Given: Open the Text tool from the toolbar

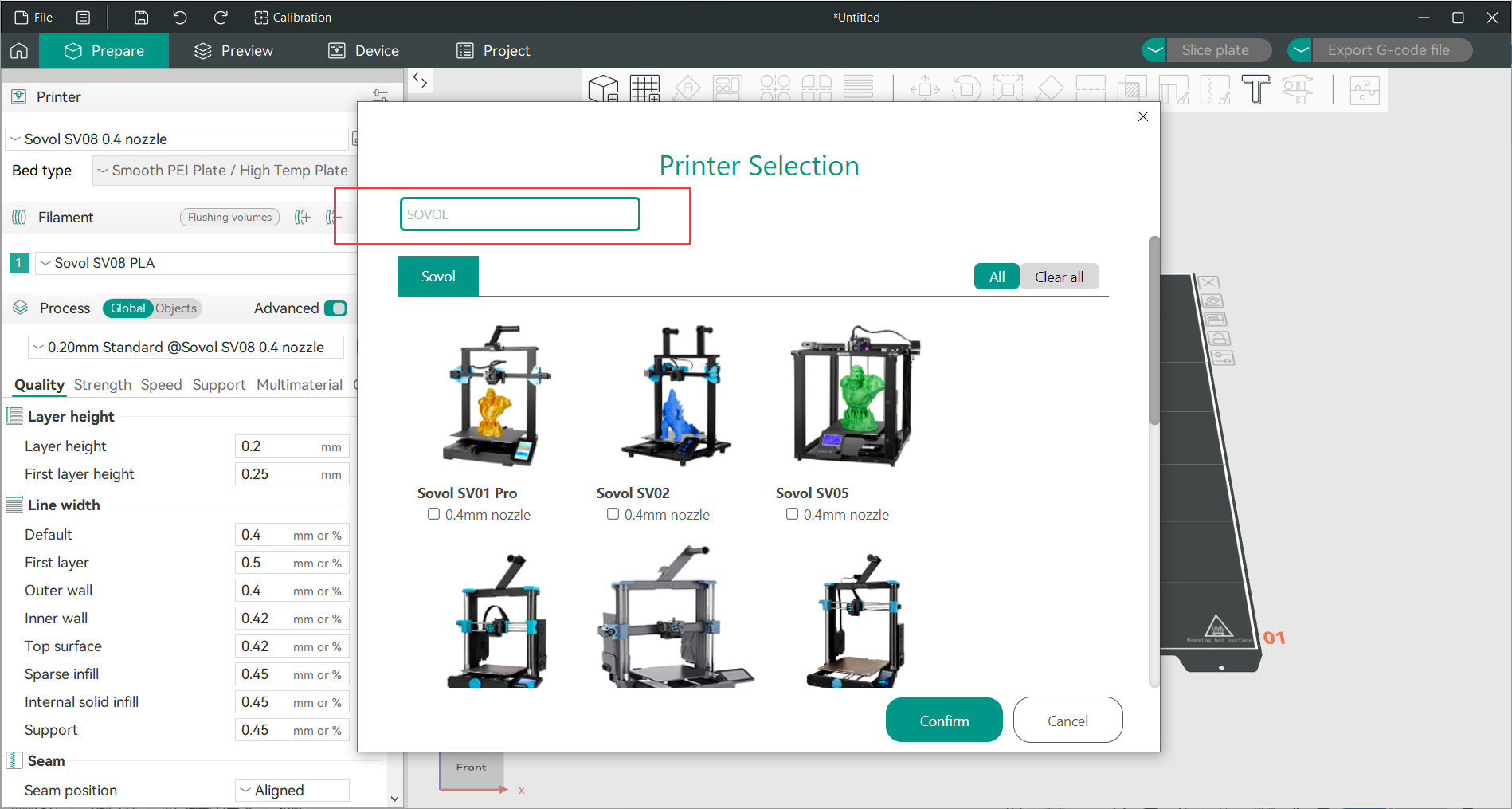Looking at the screenshot, I should point(1256,88).
